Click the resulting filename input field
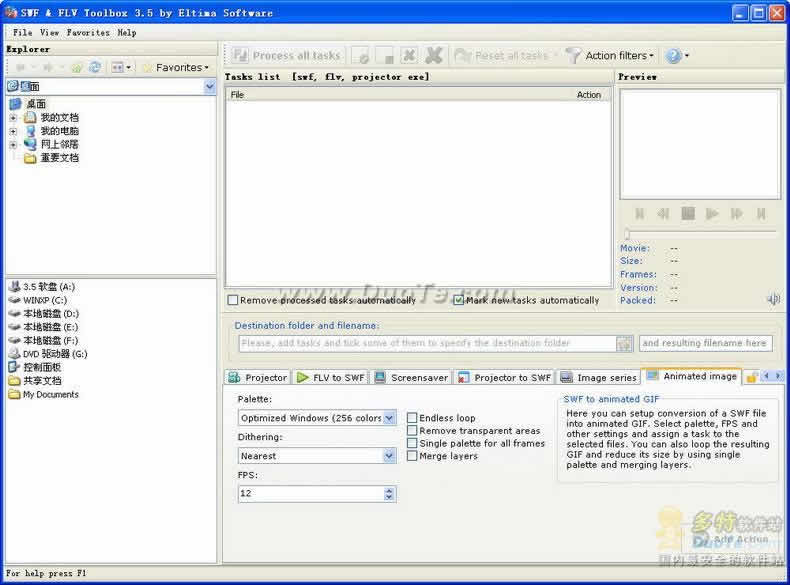 pos(705,343)
